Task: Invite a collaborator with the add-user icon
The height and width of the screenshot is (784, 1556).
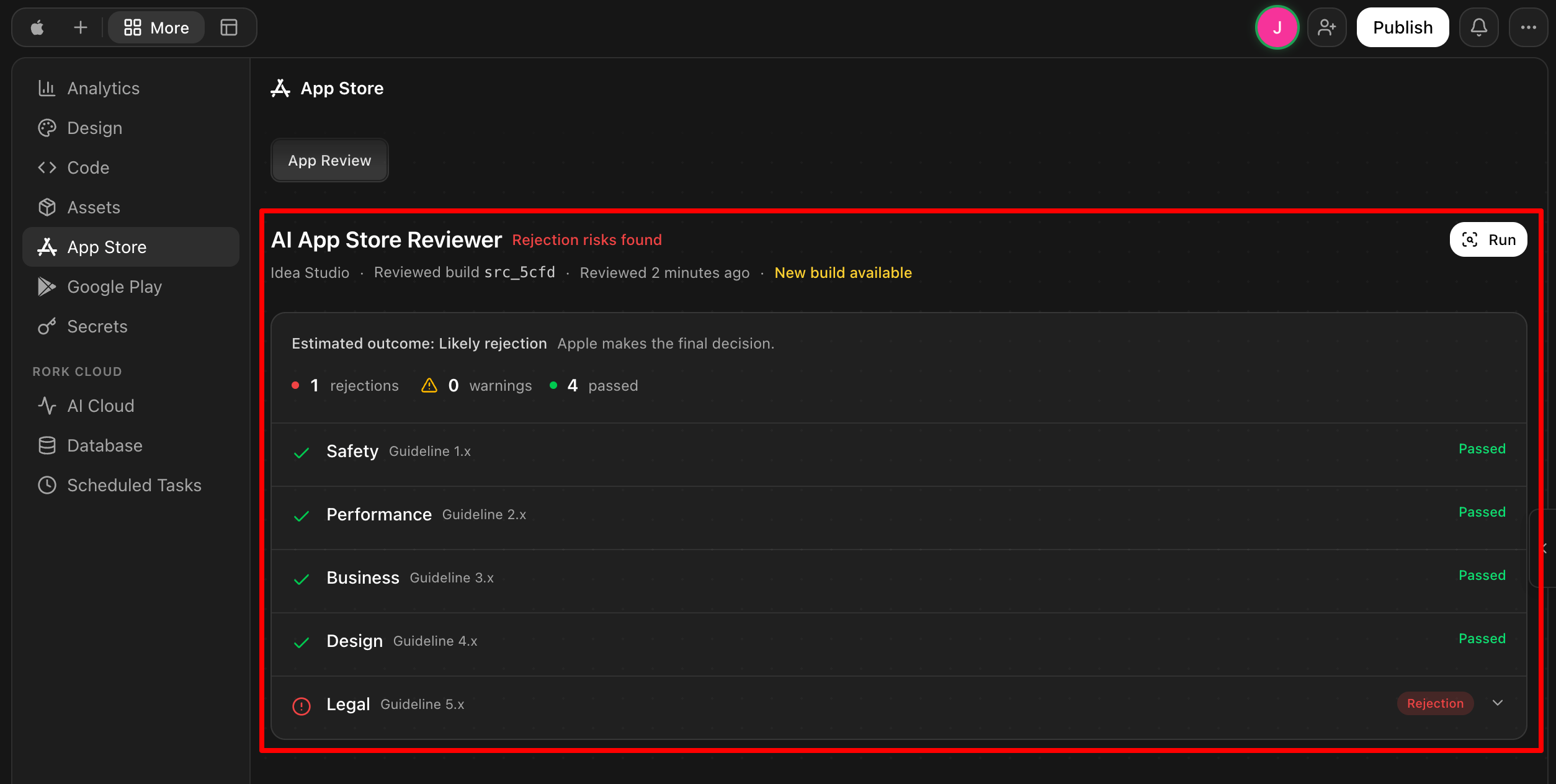Action: 1326,27
